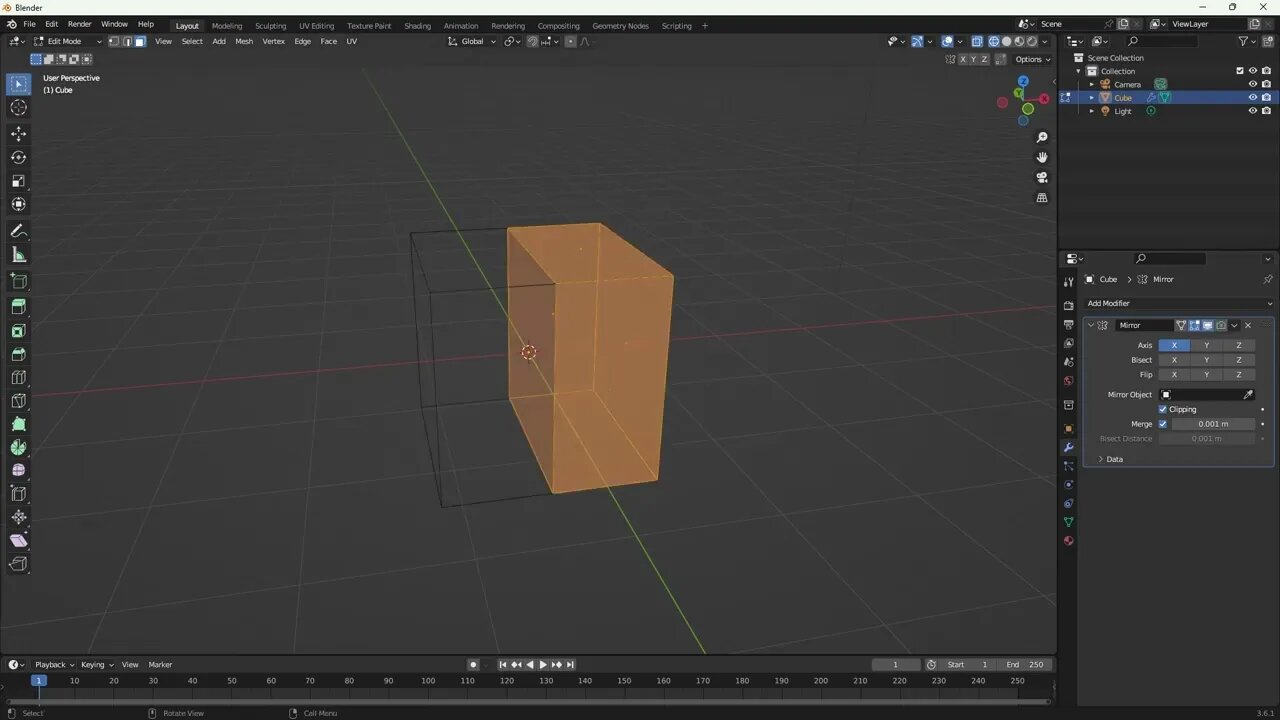Open the viewport Options dropdown
This screenshot has height=720, width=1280.
coord(1033,59)
